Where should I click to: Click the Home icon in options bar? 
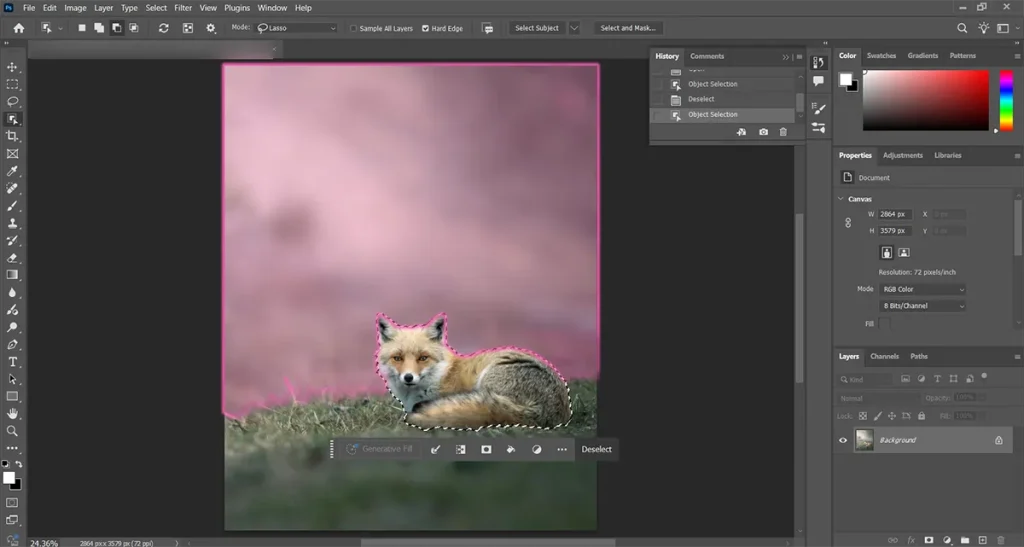19,28
